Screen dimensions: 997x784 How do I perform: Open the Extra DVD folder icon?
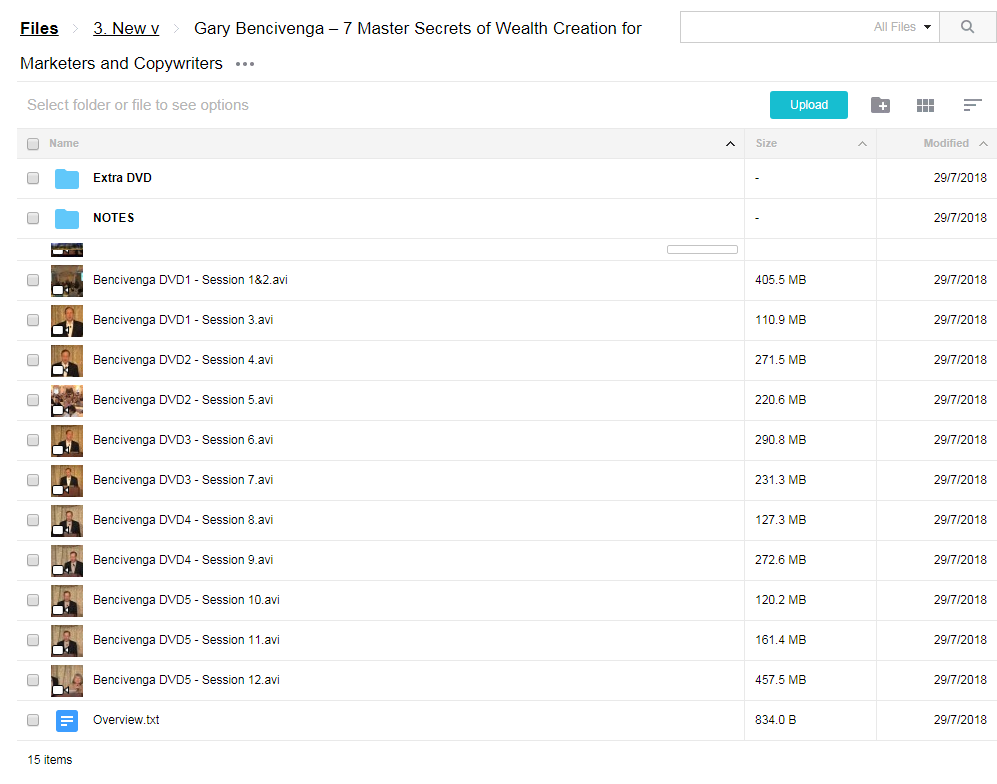(67, 179)
